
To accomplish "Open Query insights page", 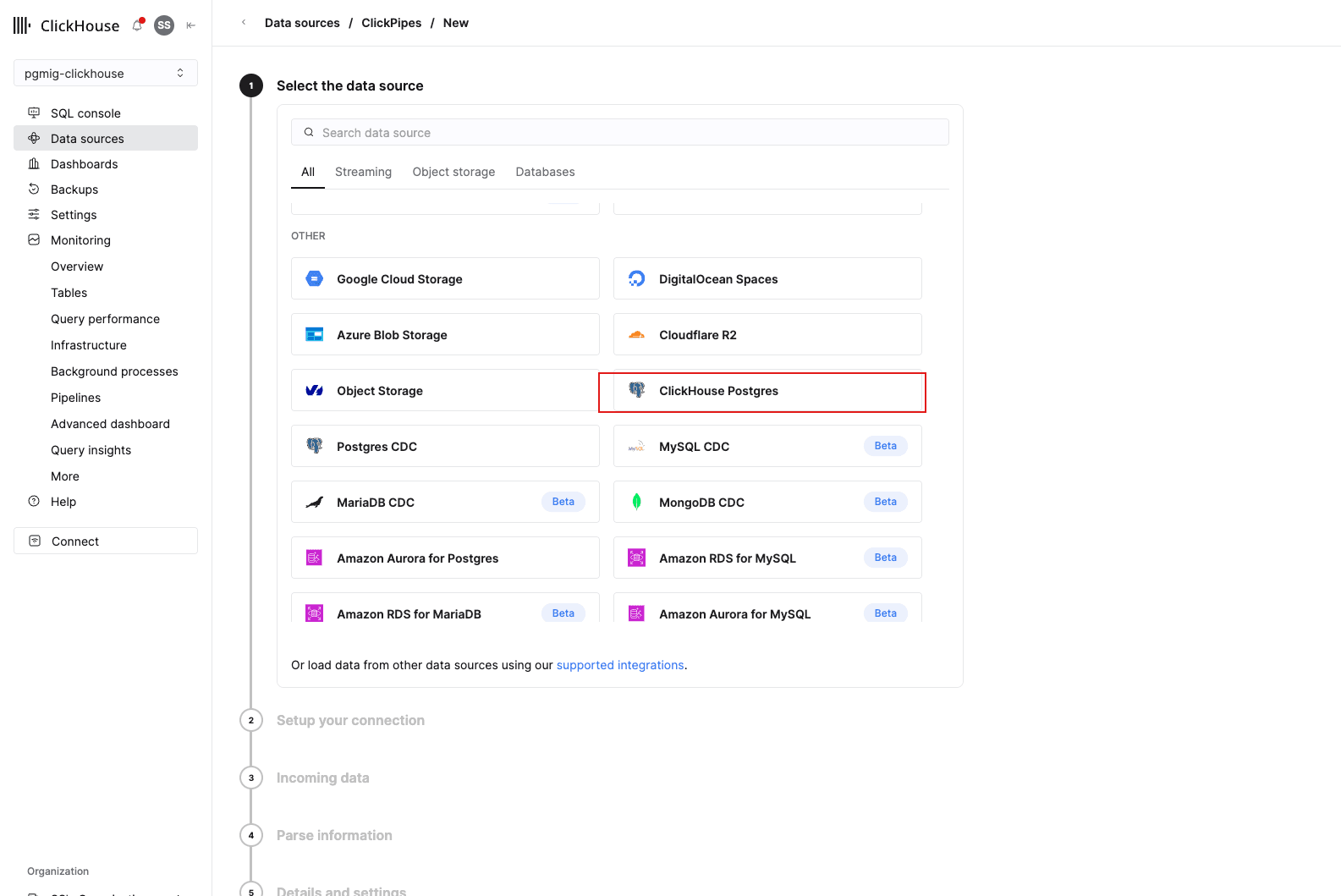I will point(91,450).
